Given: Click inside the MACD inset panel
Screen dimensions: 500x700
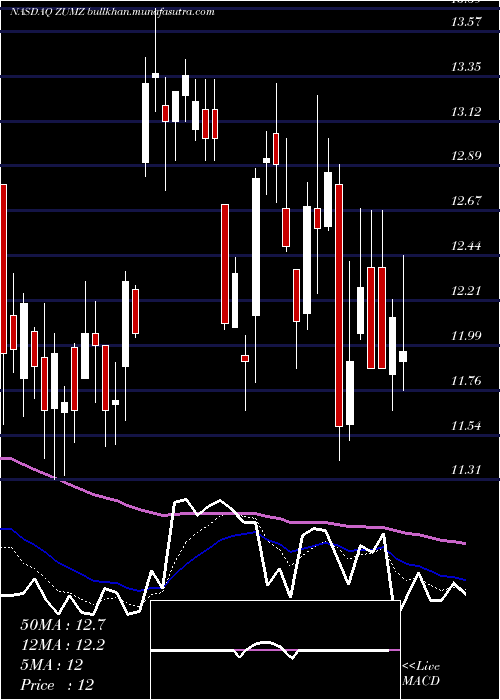Looking at the screenshot, I should point(275,650).
